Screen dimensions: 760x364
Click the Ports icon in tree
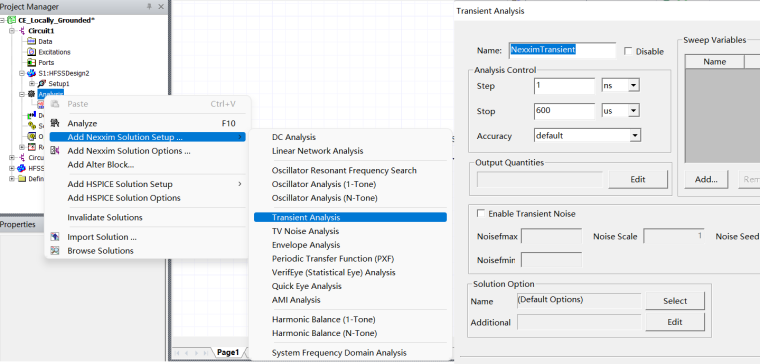[32, 63]
